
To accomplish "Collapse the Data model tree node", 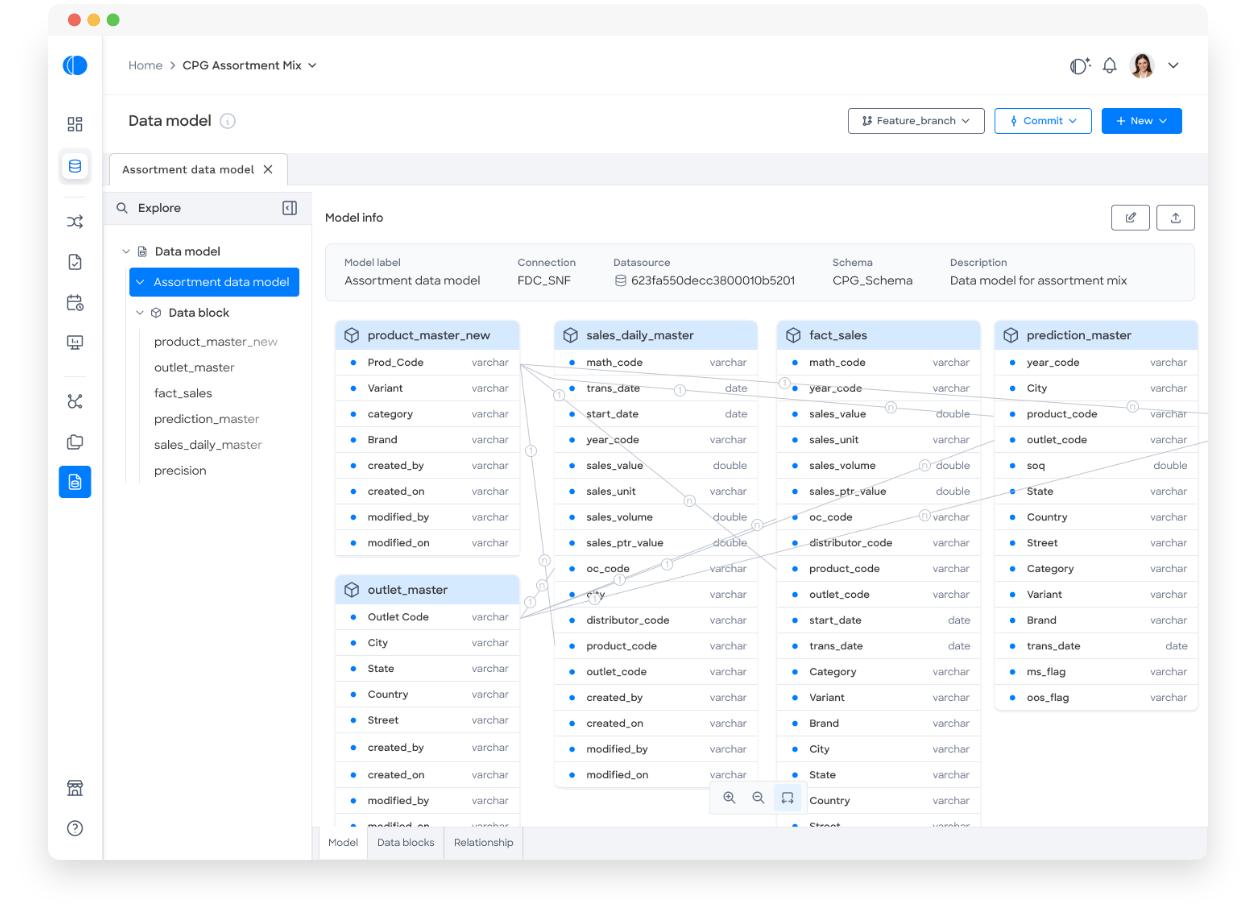I will [x=126, y=252].
